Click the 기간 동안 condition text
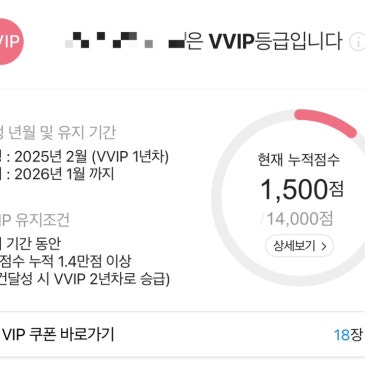This screenshot has height=365, width=365. pos(33,243)
